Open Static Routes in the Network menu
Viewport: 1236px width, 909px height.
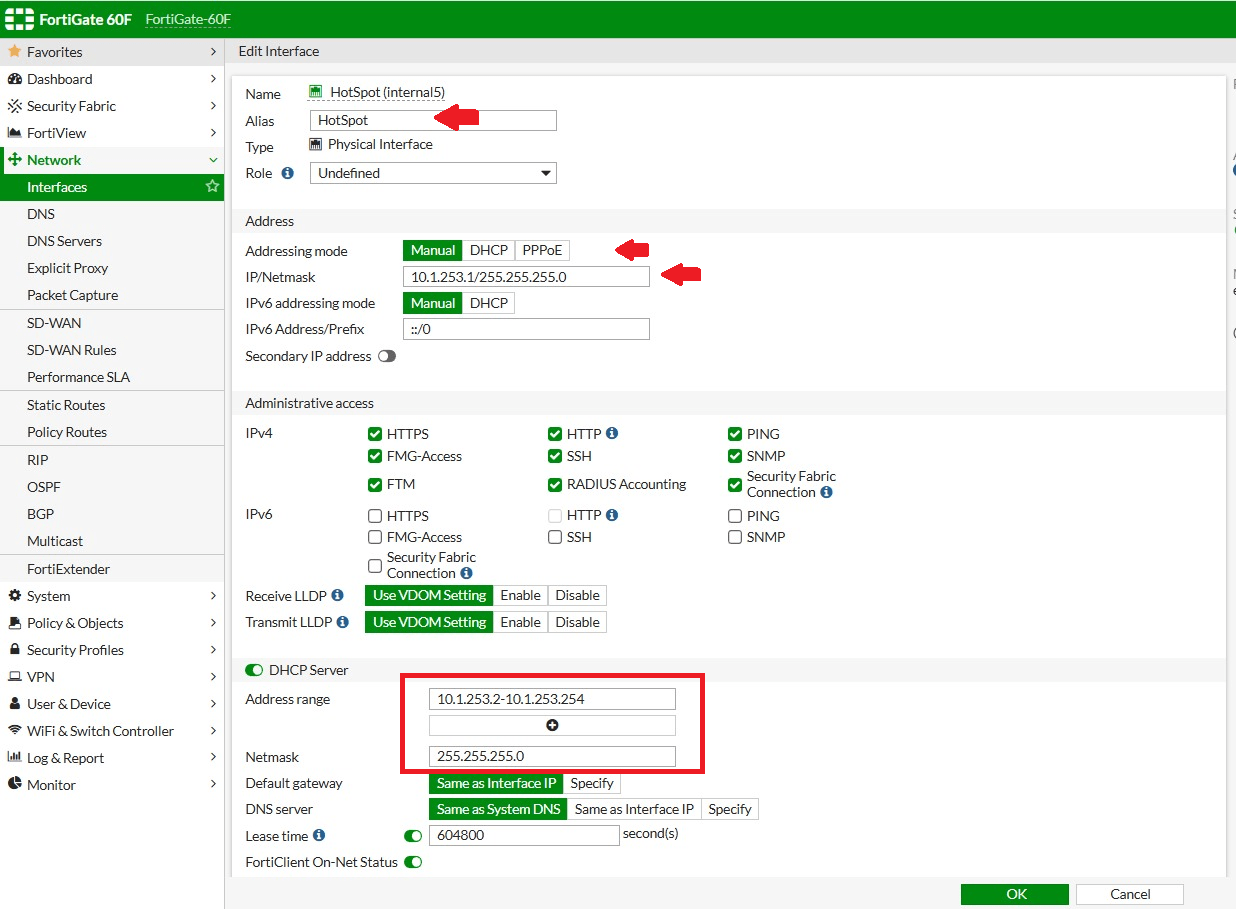tap(66, 405)
